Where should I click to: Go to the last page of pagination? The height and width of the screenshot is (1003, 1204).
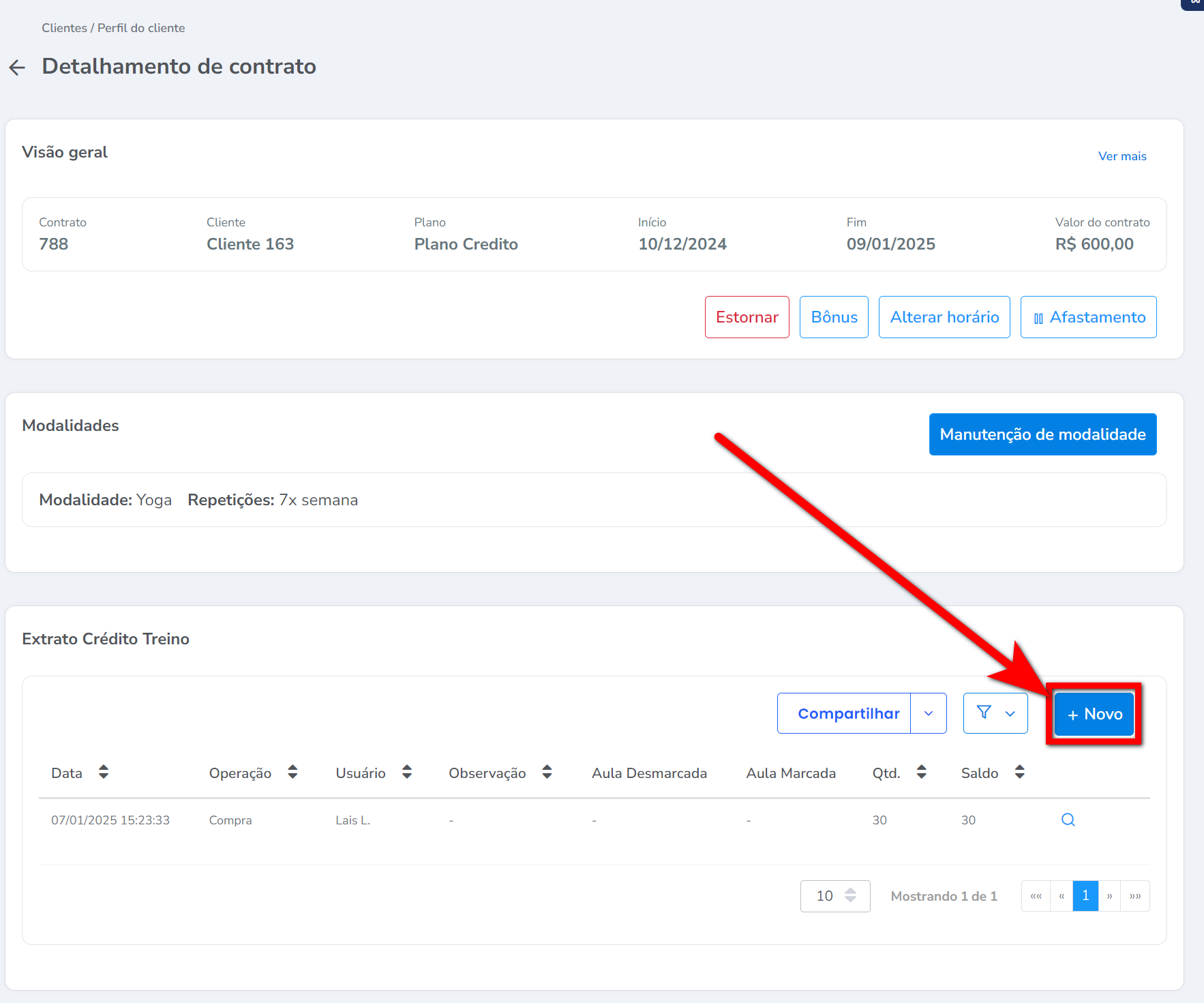1135,896
